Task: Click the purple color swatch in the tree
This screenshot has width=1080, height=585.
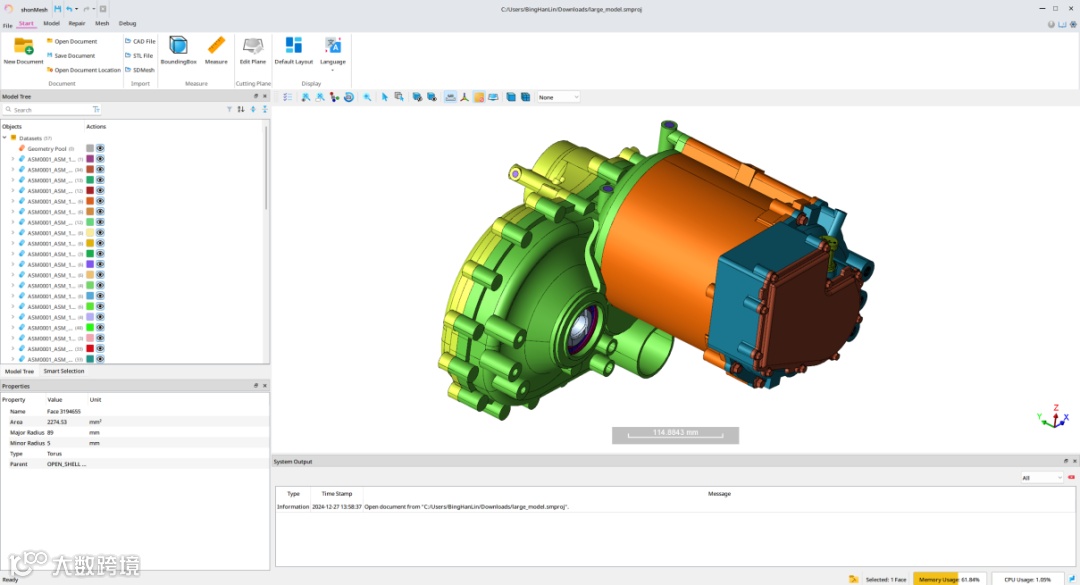Action: tap(90, 159)
